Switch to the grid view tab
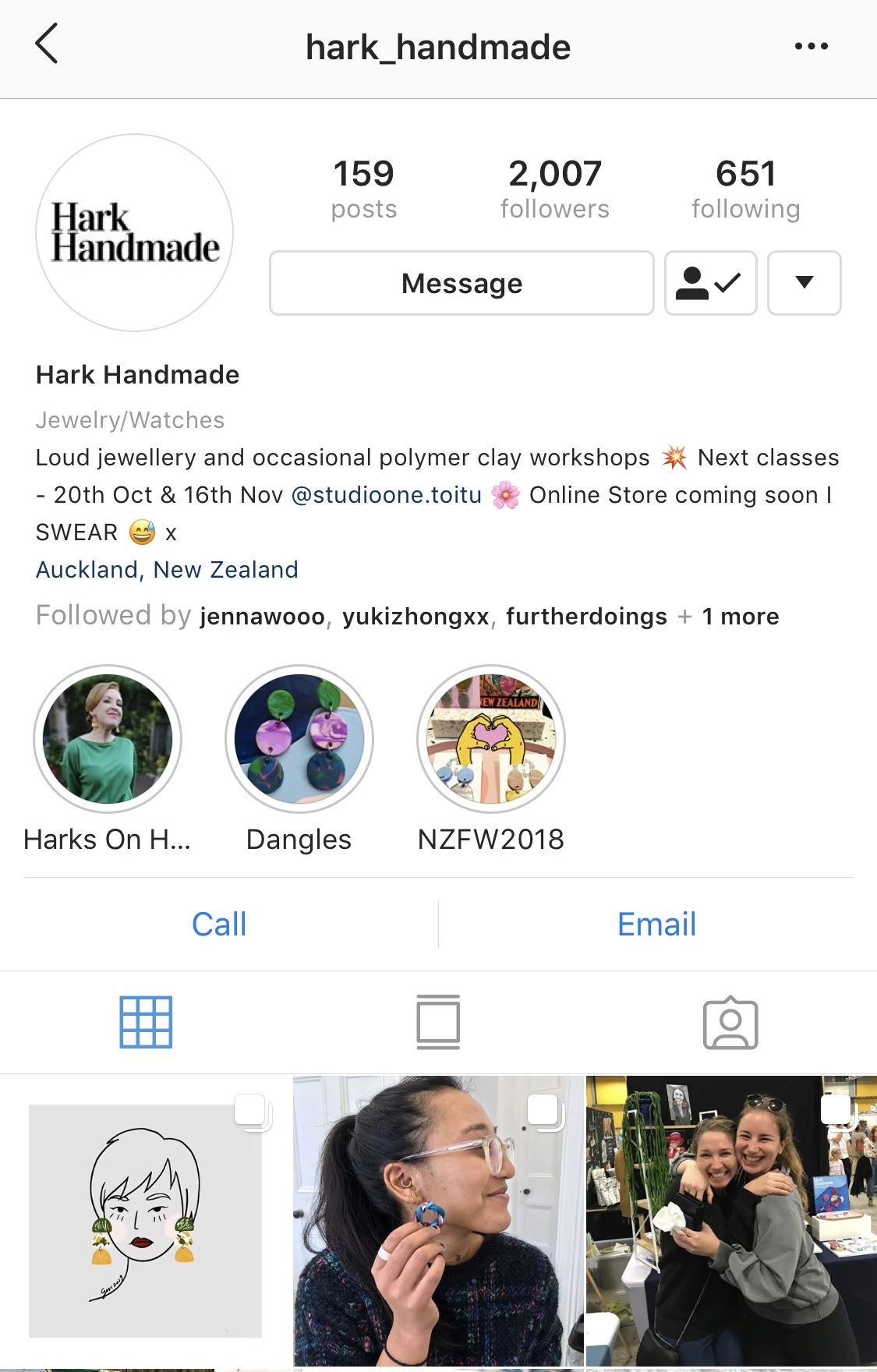 click(x=146, y=1022)
